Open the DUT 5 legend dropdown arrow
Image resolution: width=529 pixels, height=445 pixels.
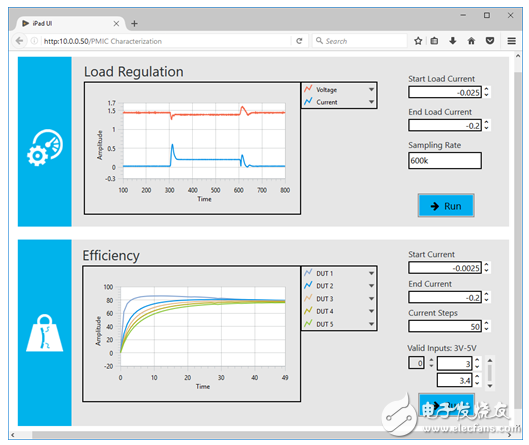pyautogui.click(x=371, y=324)
